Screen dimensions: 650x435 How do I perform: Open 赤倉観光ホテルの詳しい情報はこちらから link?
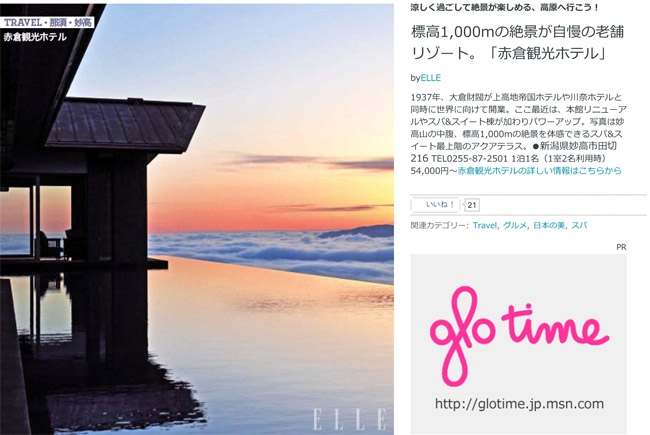click(x=539, y=170)
